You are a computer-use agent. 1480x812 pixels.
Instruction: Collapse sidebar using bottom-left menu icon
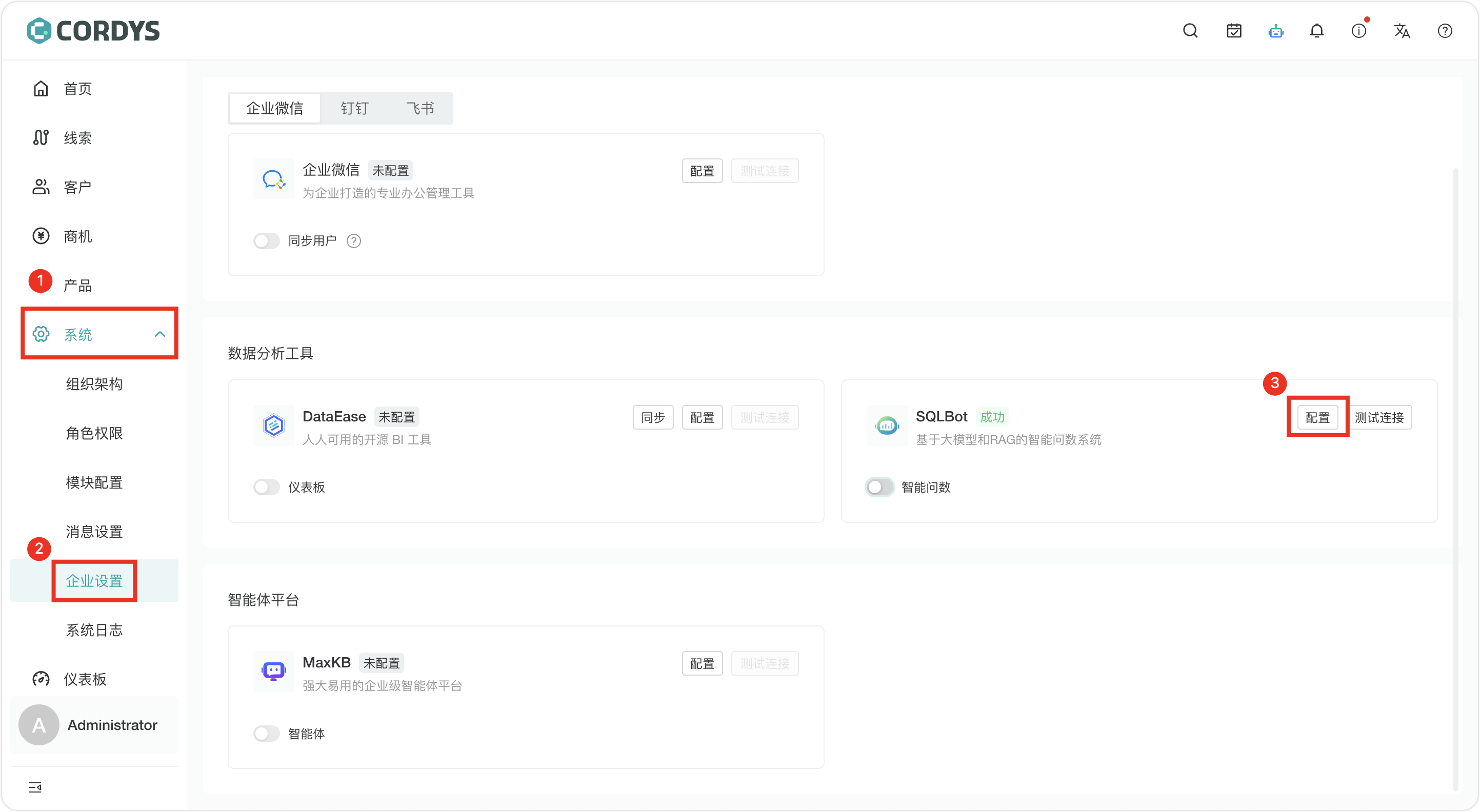point(34,787)
